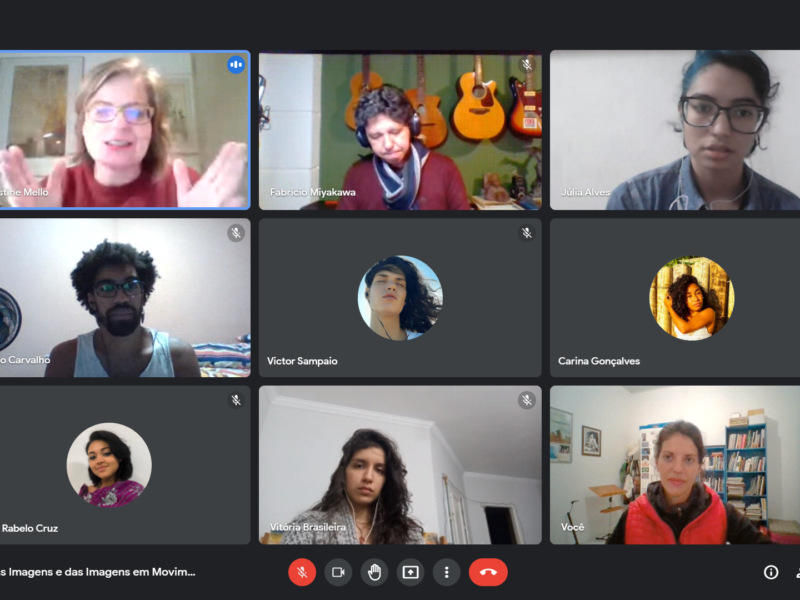
Task: Click muted mic icon on Fabricio Miyakawa tile
Action: click(x=527, y=65)
